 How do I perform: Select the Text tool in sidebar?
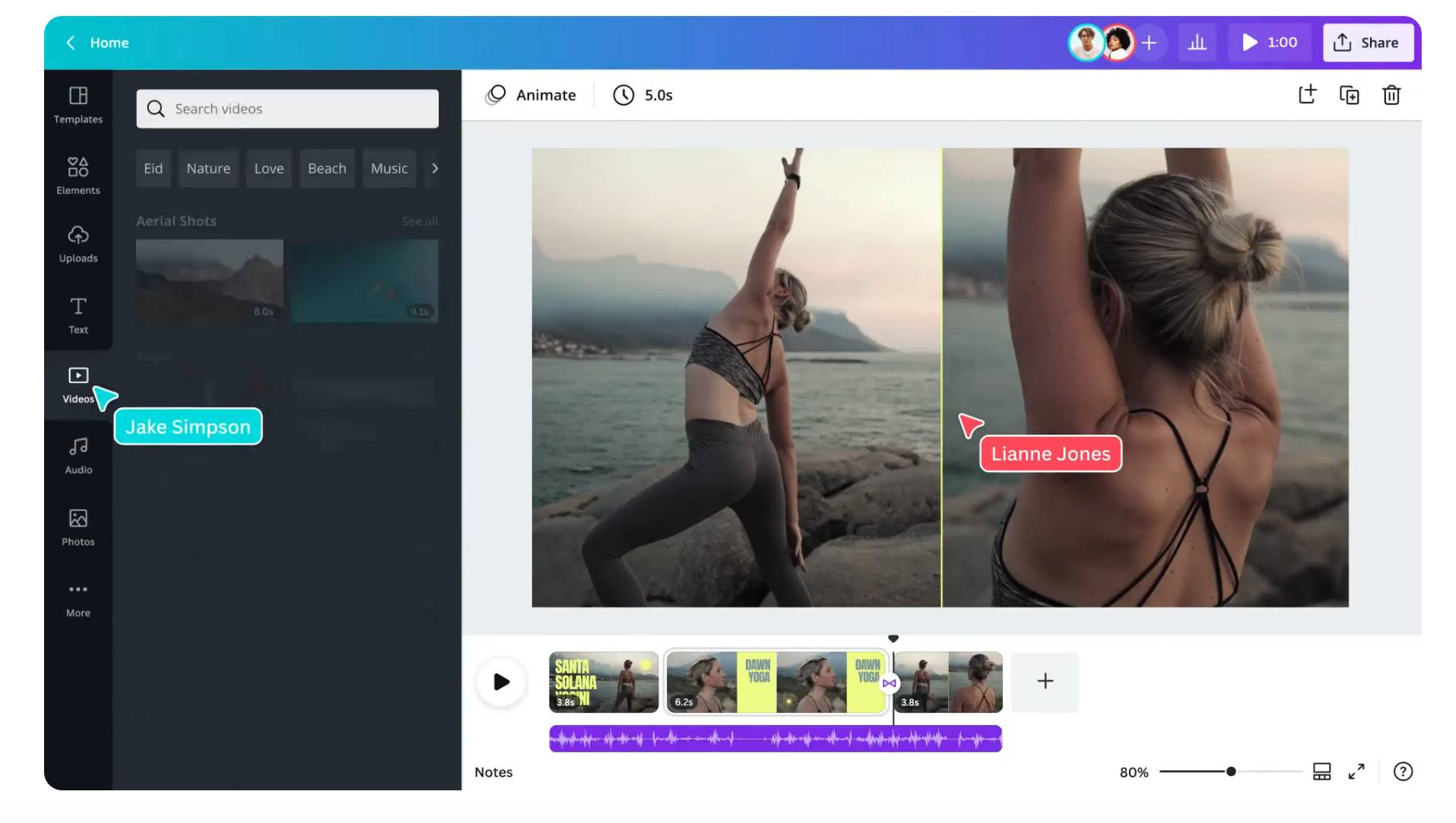coord(78,315)
